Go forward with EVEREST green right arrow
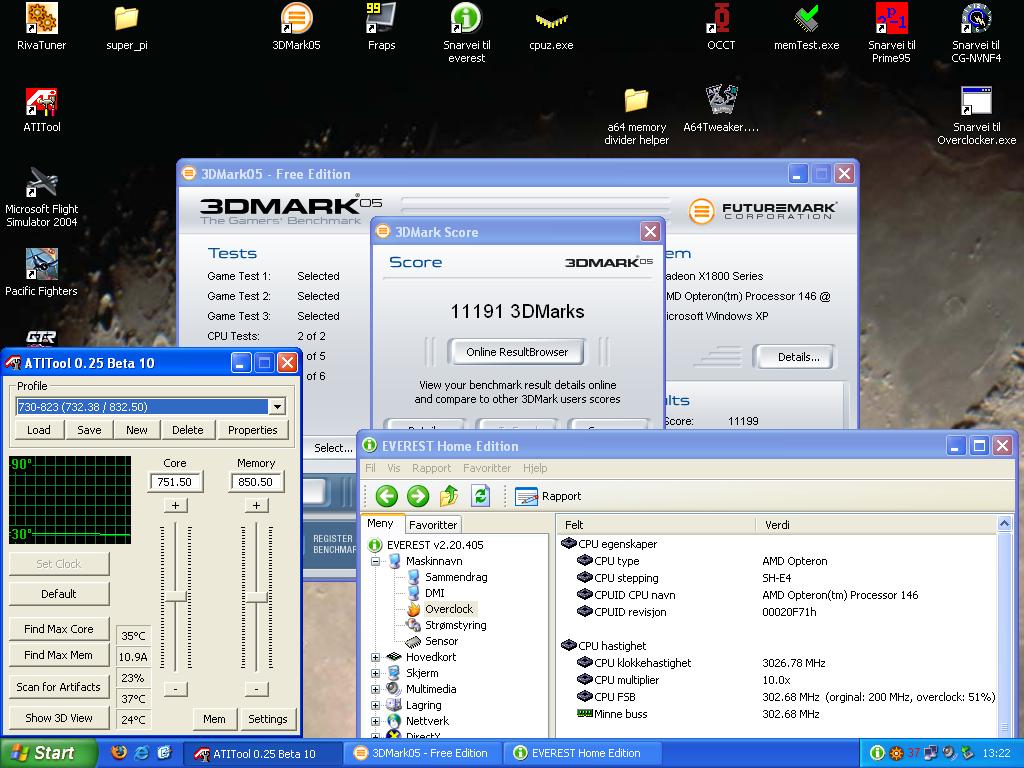This screenshot has height=768, width=1024. coord(418,496)
